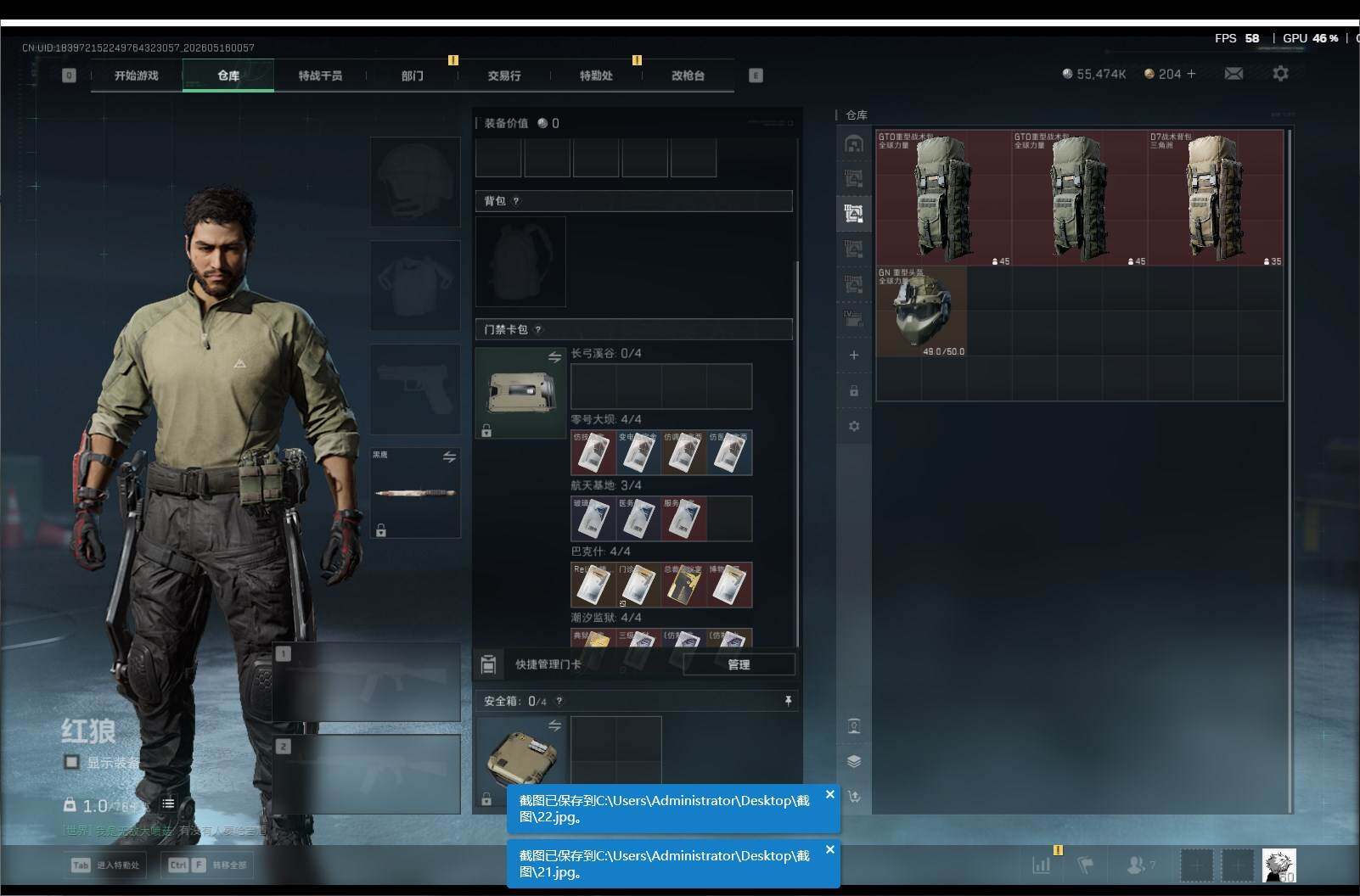Viewport: 1360px width, 896px height.
Task: Click the warehouse sidebar lock icon
Action: tap(854, 391)
